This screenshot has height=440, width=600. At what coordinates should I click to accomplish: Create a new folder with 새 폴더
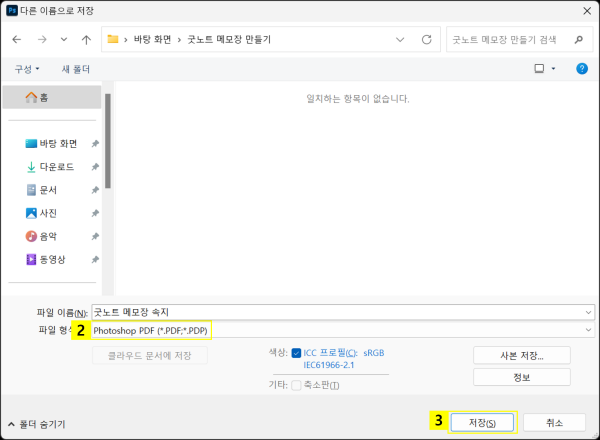coord(76,69)
